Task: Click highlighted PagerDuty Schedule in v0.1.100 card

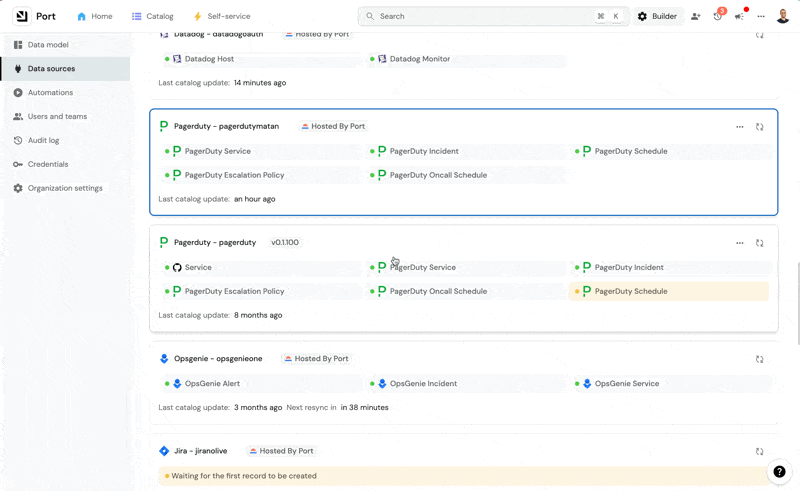Action: pyautogui.click(x=669, y=291)
